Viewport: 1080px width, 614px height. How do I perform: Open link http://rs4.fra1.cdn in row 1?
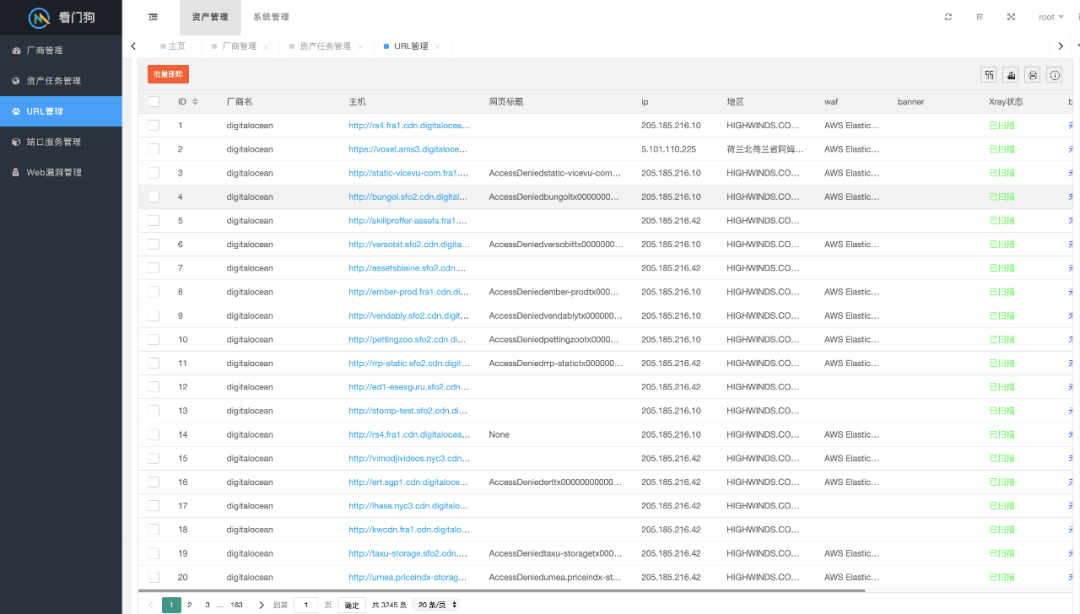[x=409, y=125]
